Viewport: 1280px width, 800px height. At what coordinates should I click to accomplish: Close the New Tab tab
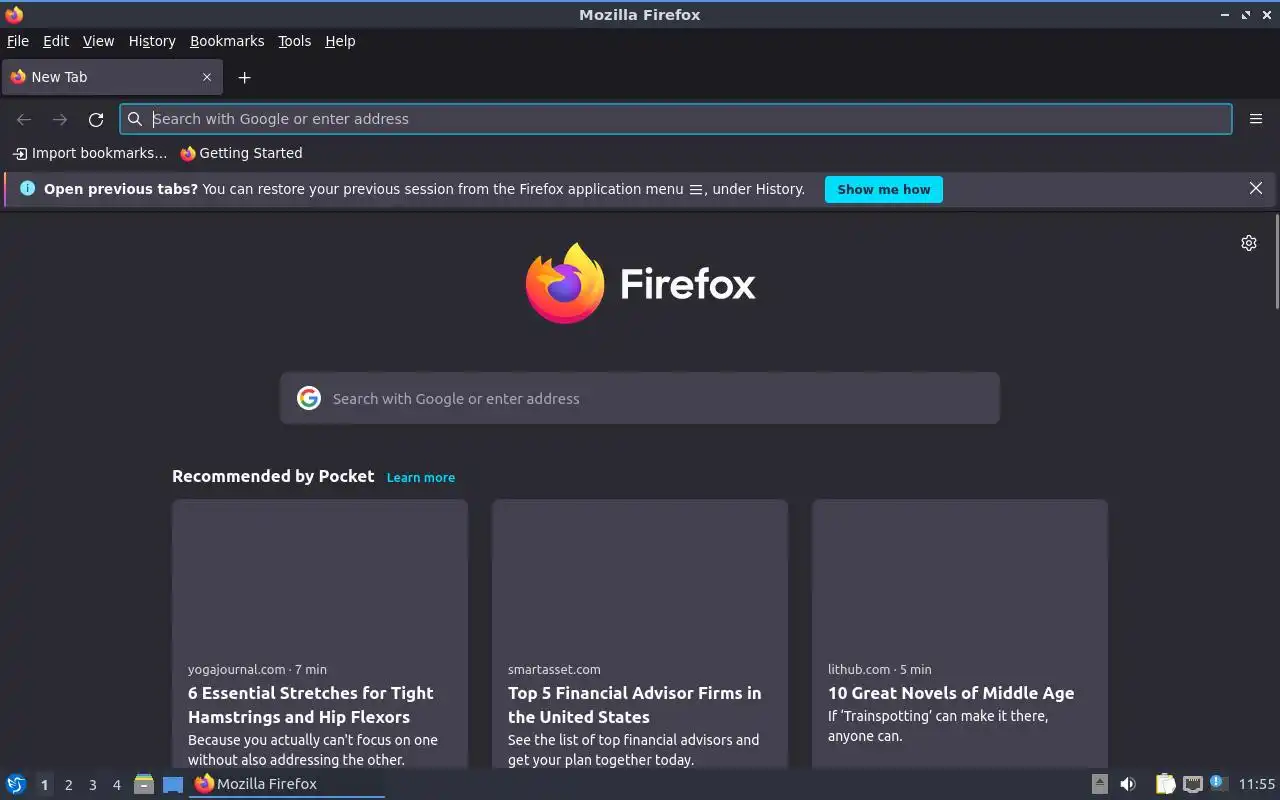click(x=207, y=77)
